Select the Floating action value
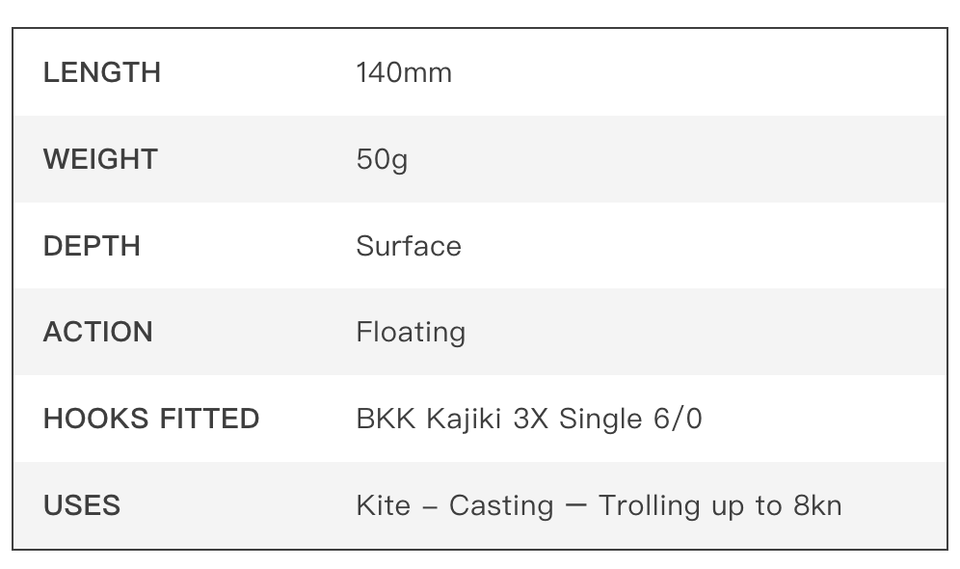The image size is (960, 569). point(411,333)
